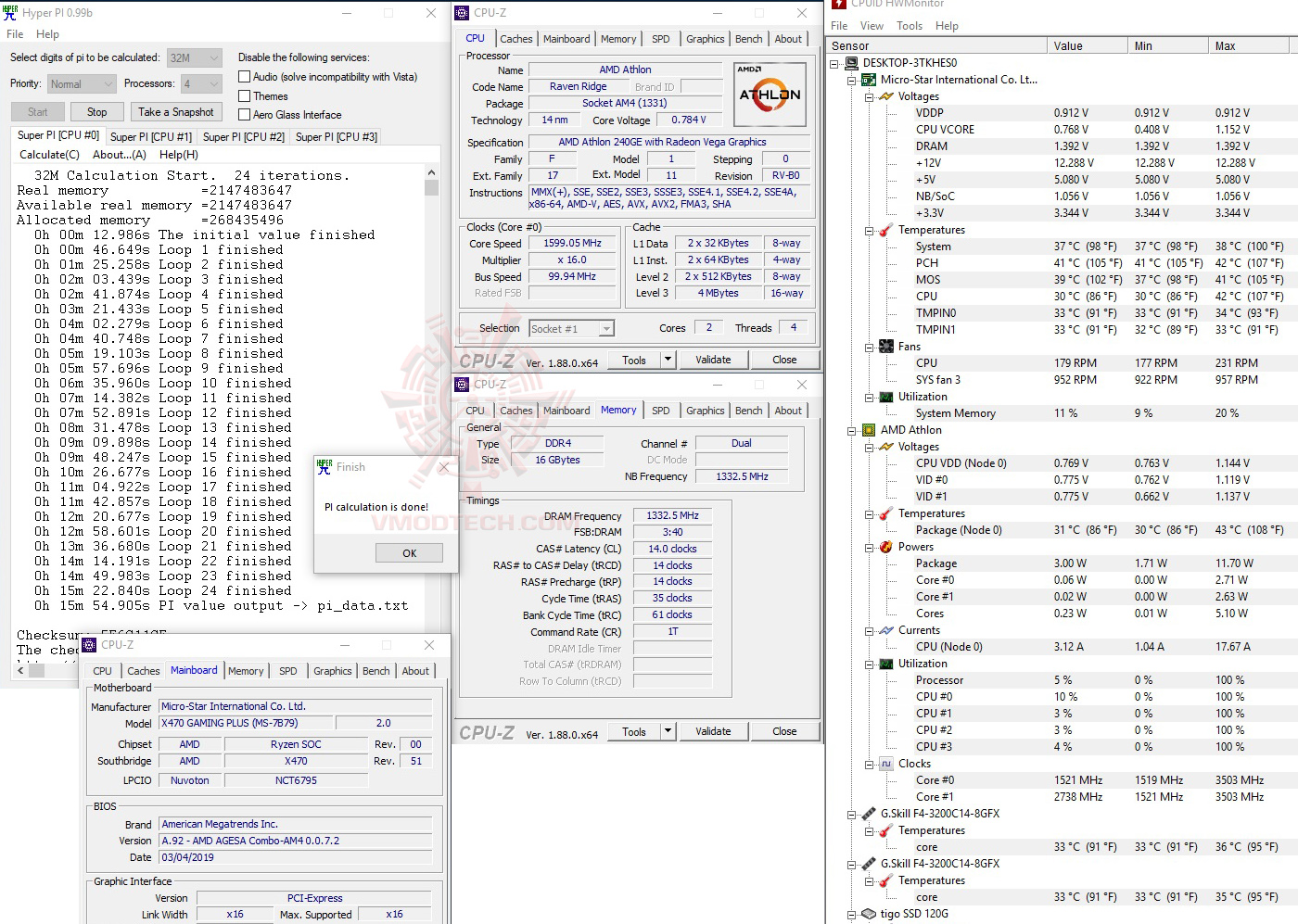Click the AMD Athlon chip icon in HWMonitor
This screenshot has height=924, width=1298.
tap(869, 430)
